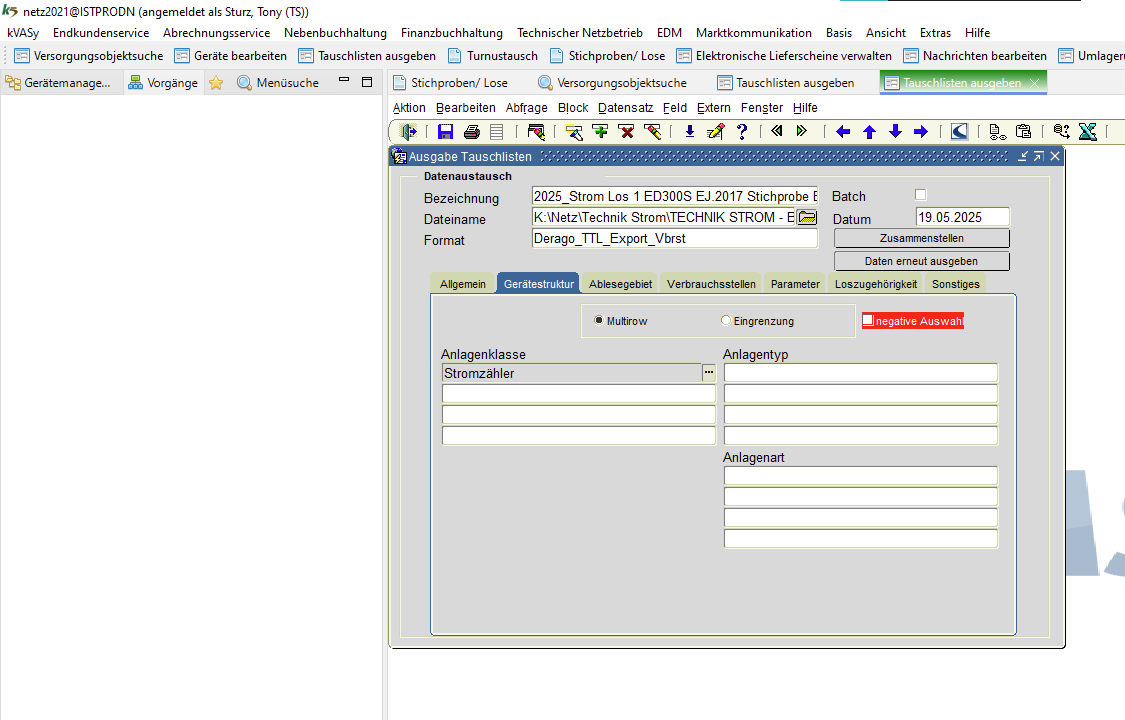1125x720 pixels.
Task: Click the exit door icon in toolbar
Action: pyautogui.click(x=408, y=131)
